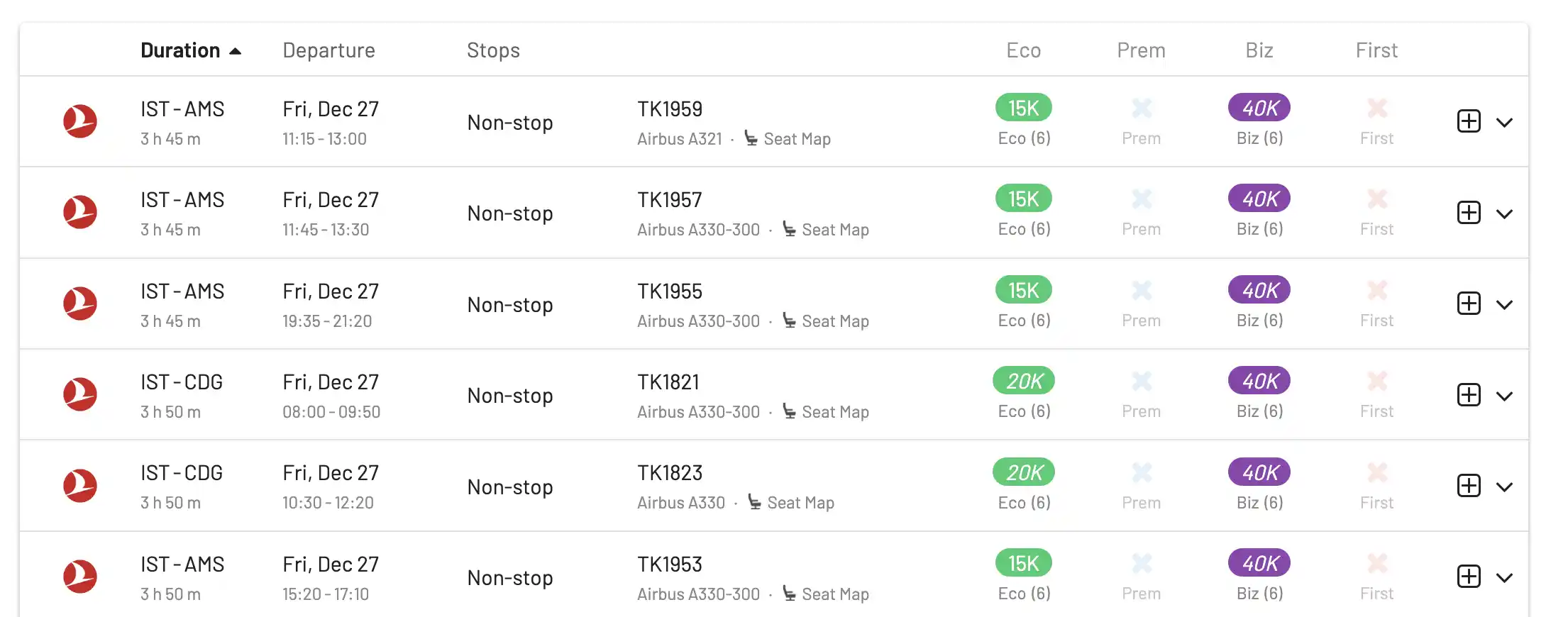Sort results by the Duration column
This screenshot has width=1568, height=617.
[x=191, y=50]
